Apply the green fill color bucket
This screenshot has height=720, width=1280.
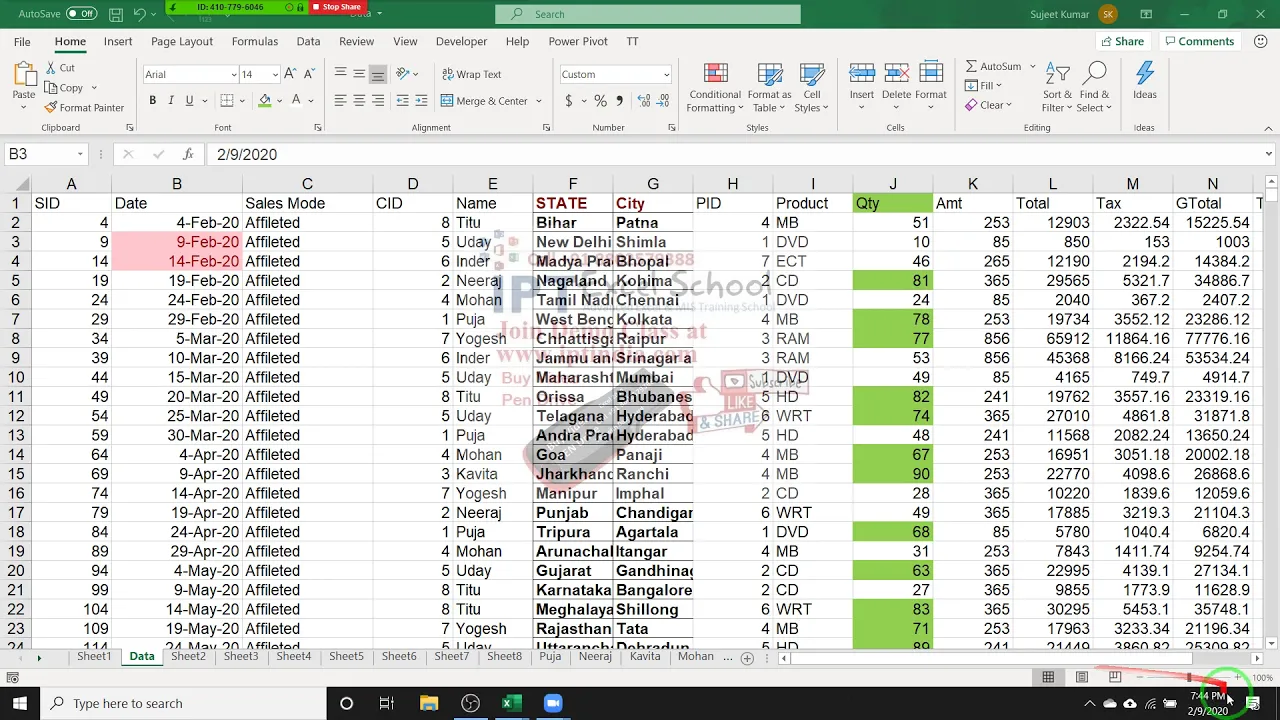[264, 100]
